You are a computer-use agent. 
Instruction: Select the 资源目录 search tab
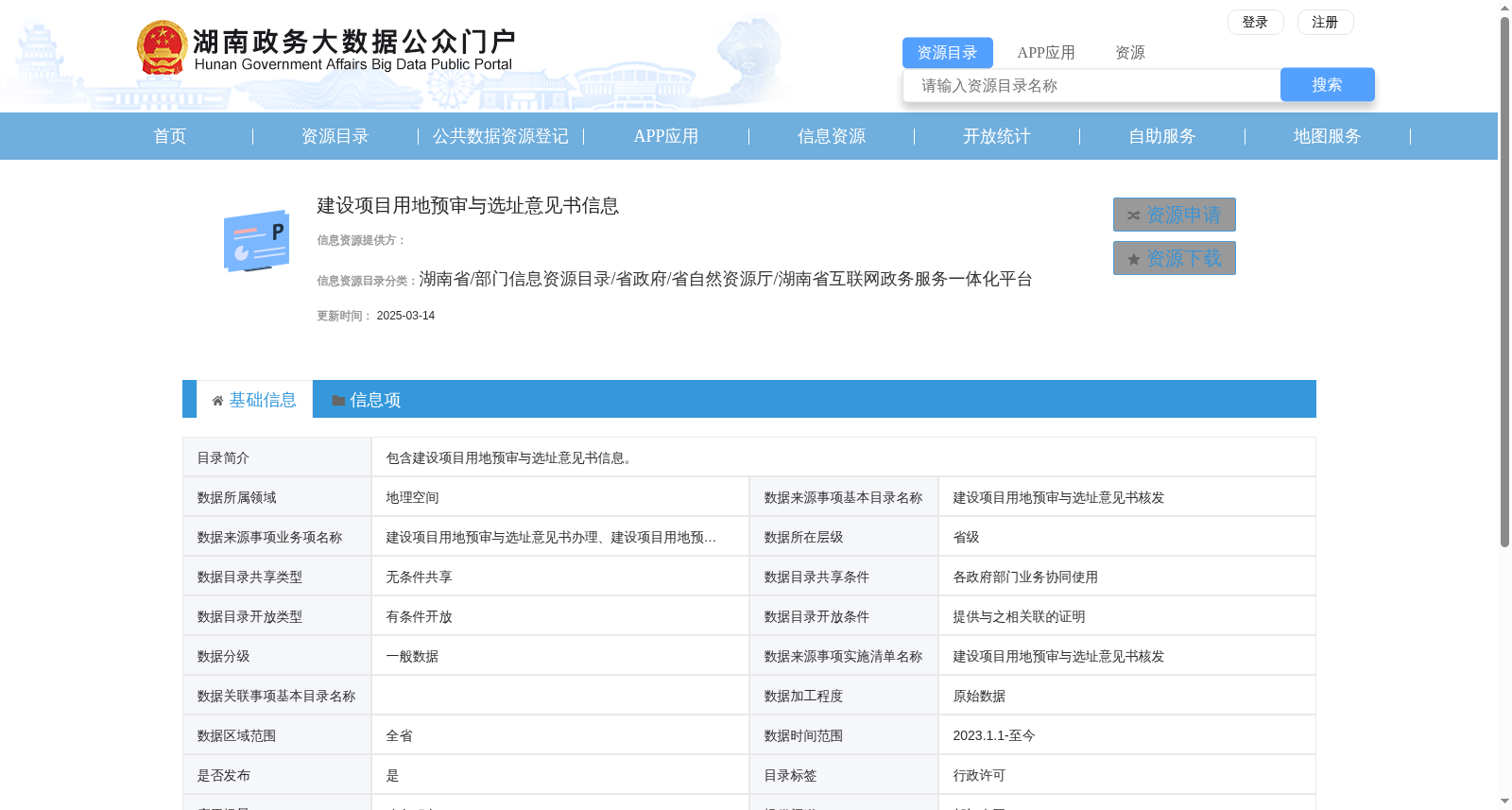(x=947, y=53)
